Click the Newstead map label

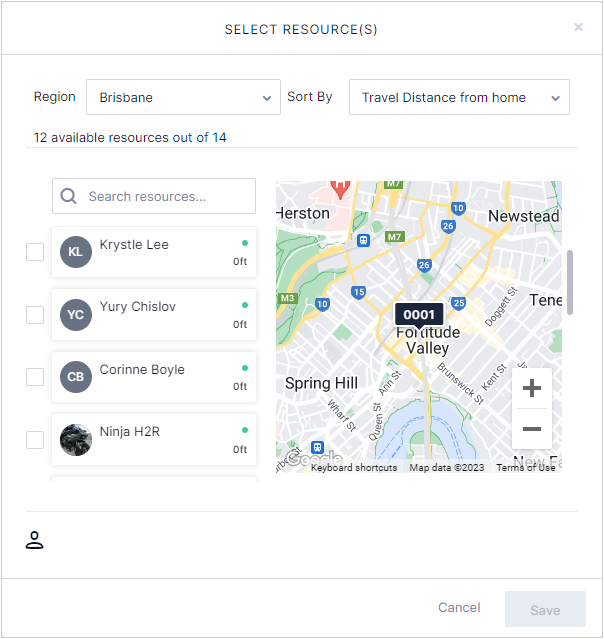[x=523, y=216]
